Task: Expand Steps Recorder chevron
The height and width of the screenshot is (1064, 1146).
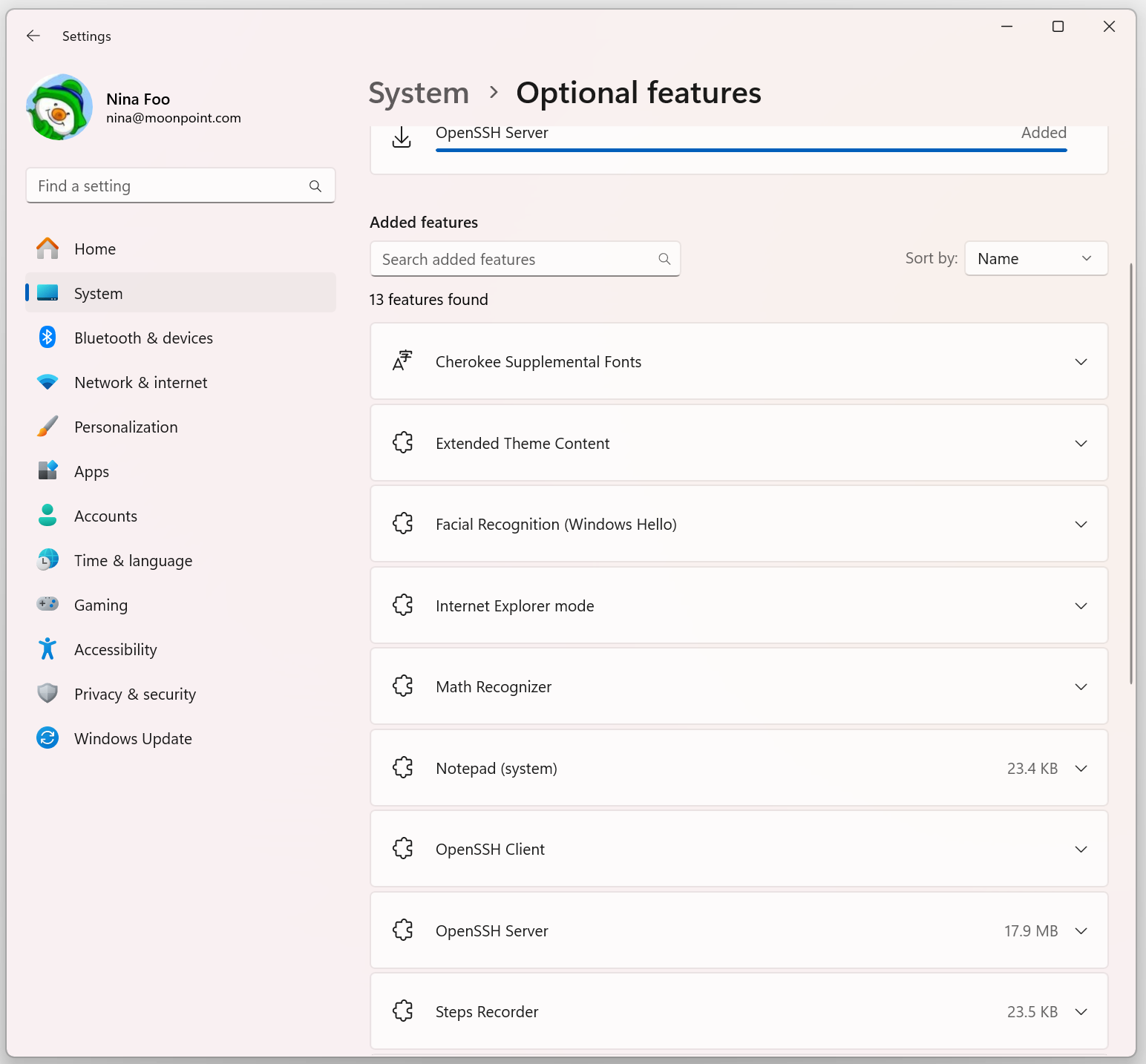Action: click(1081, 1011)
